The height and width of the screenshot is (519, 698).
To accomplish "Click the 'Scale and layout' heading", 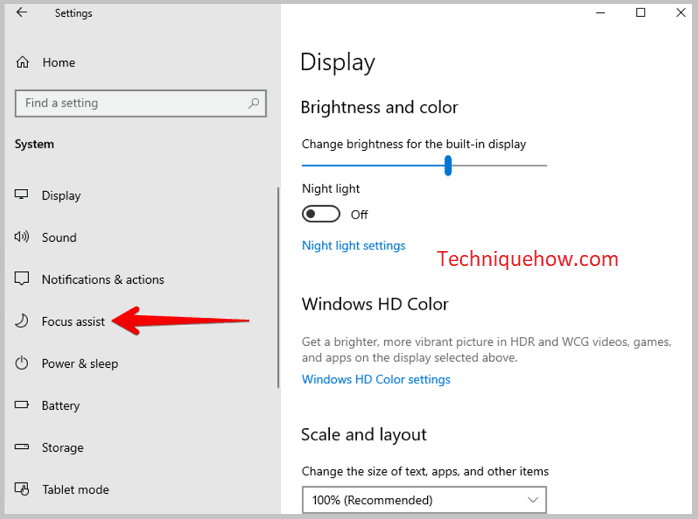I will point(364,434).
